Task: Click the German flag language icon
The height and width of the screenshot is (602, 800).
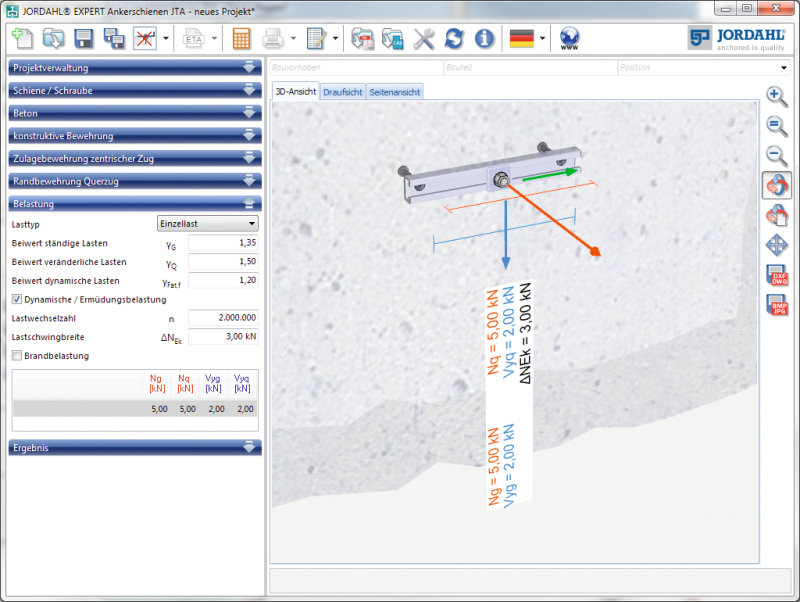Action: pos(522,38)
